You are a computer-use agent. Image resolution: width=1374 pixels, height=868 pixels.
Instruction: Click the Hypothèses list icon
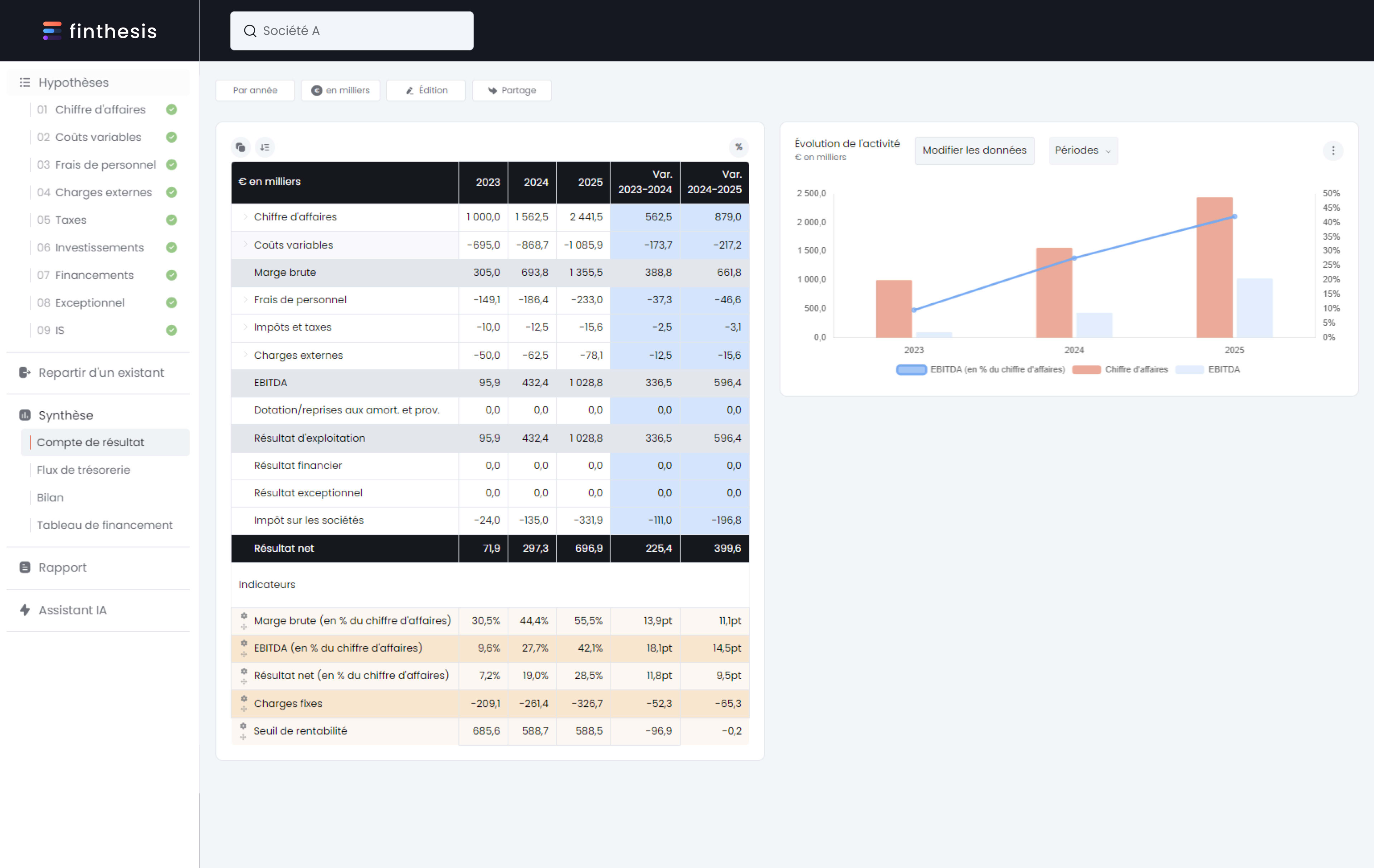coord(25,82)
